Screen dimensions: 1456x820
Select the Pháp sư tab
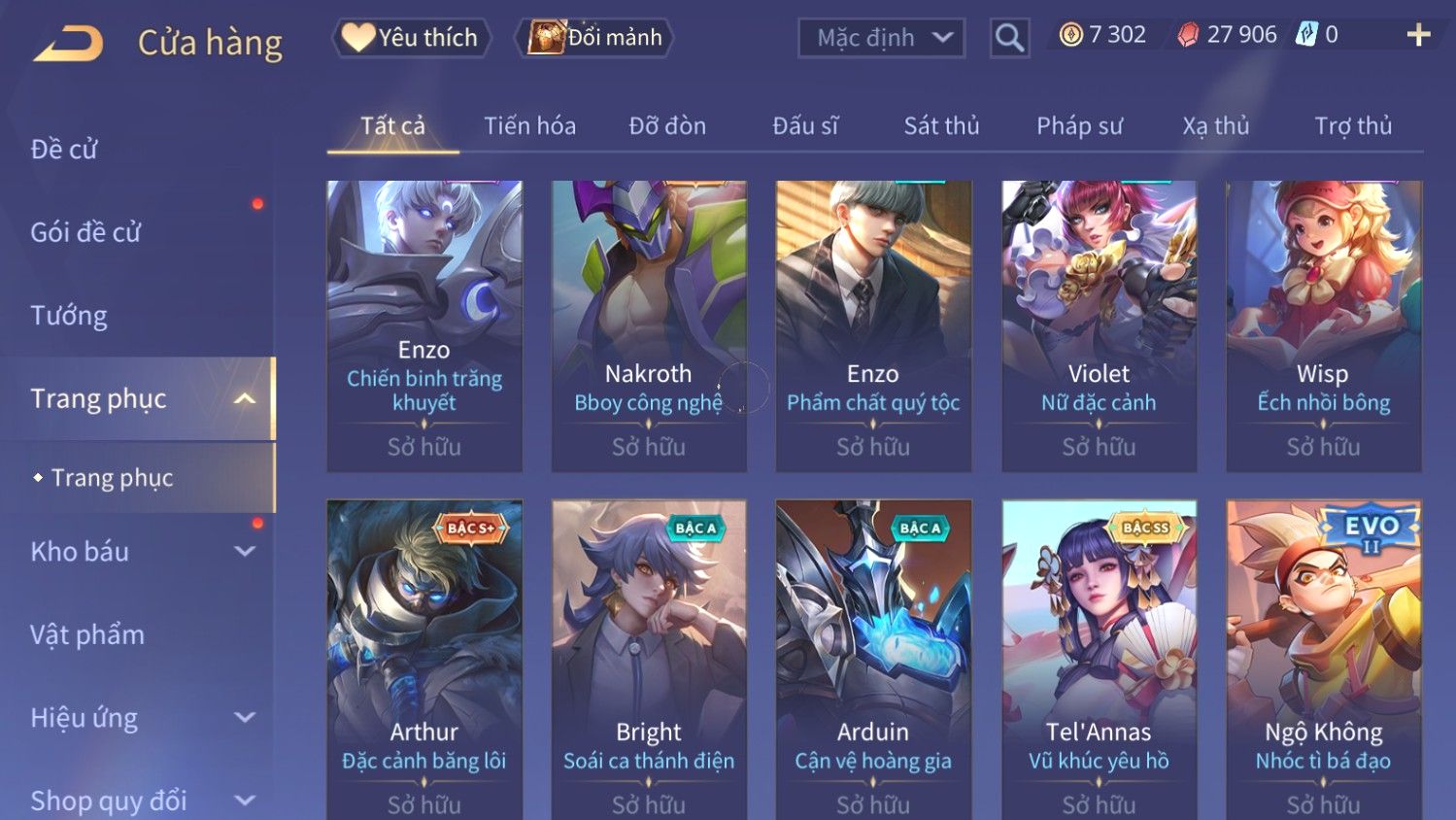click(x=1079, y=125)
